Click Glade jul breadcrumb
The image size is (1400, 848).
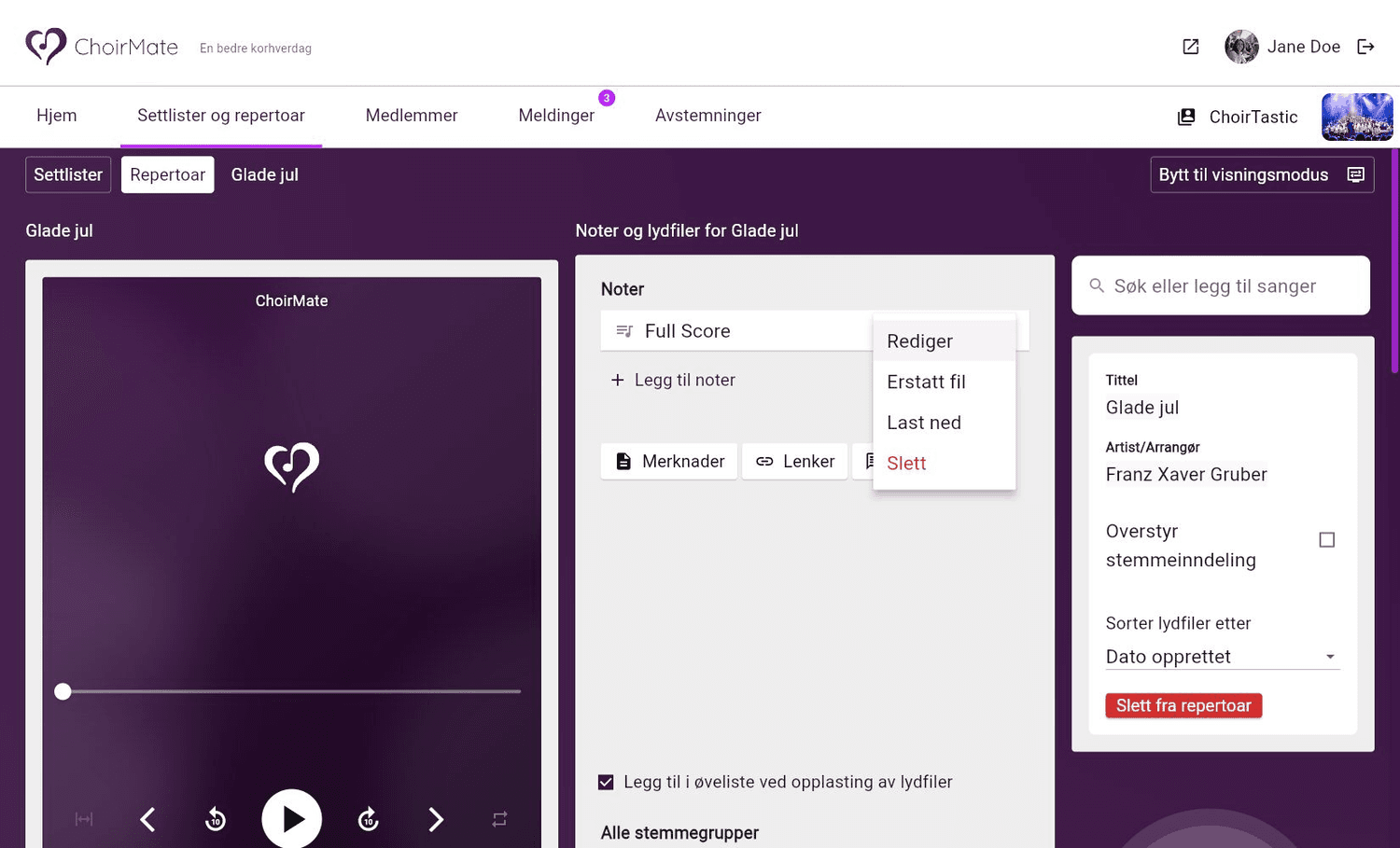[x=265, y=174]
